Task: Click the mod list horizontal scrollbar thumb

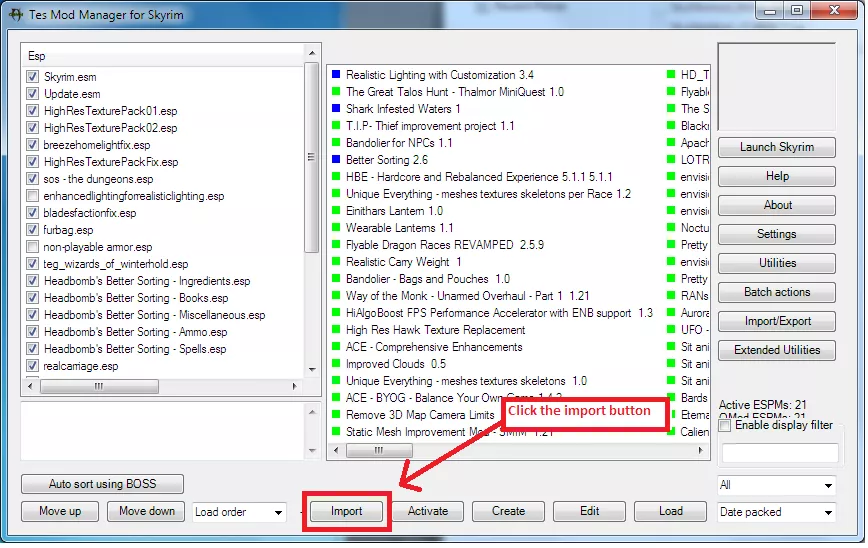Action: [379, 451]
